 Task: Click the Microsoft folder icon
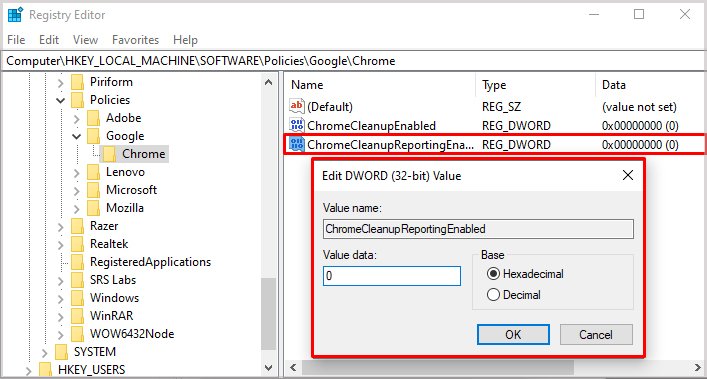pyautogui.click(x=93, y=190)
